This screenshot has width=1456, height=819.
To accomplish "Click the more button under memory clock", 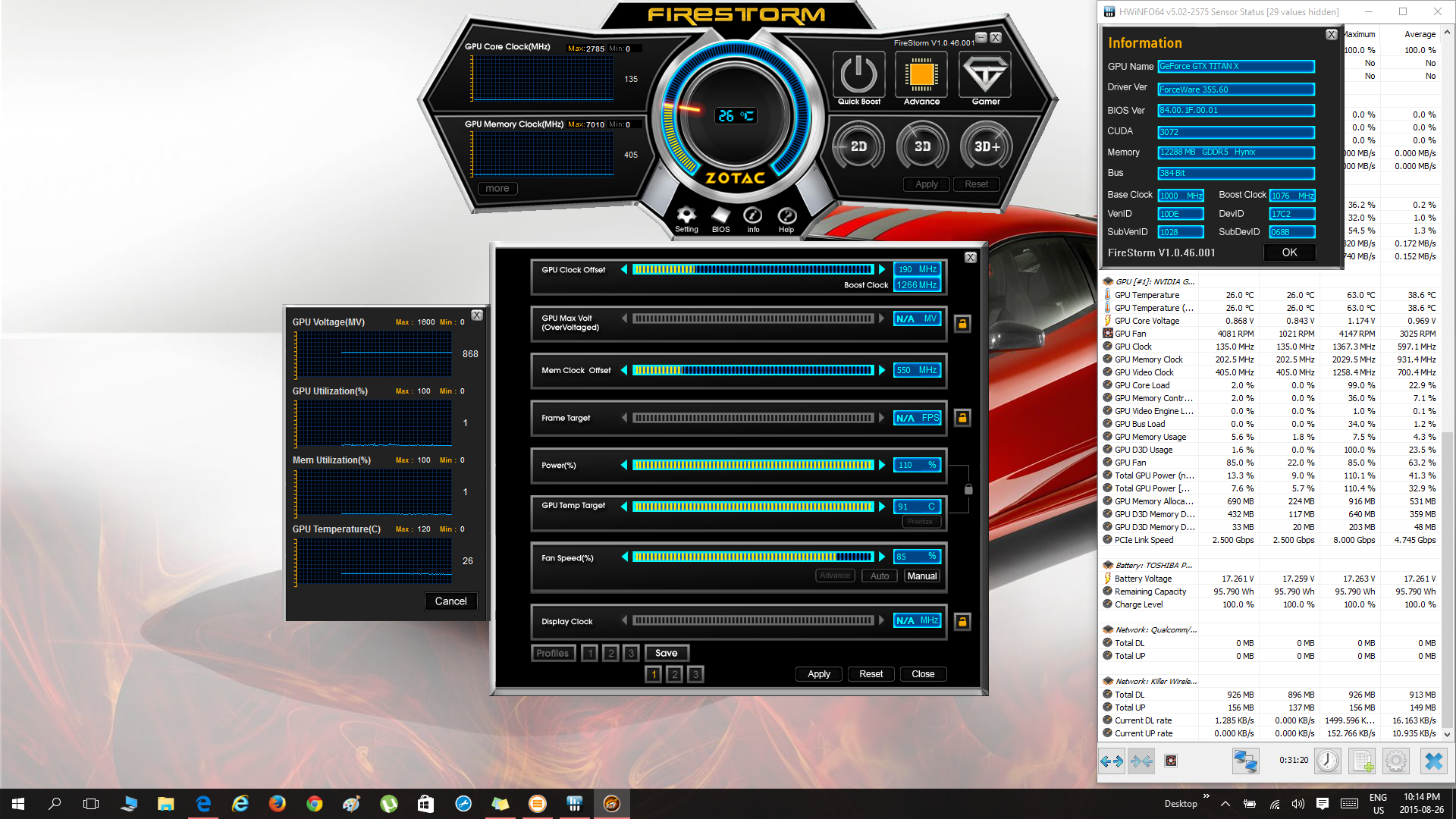I will 497,189.
